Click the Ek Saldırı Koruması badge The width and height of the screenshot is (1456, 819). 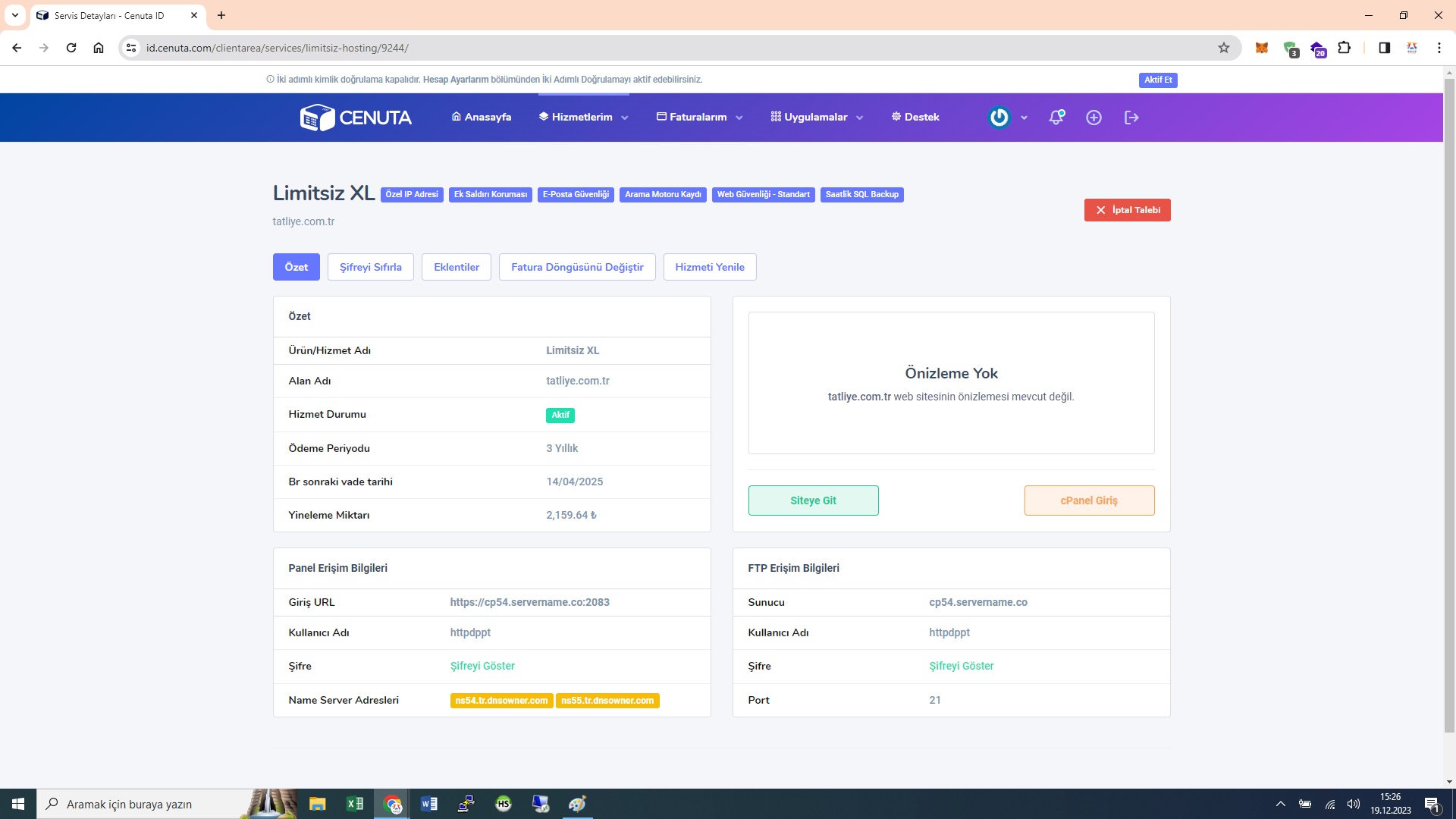(x=491, y=195)
